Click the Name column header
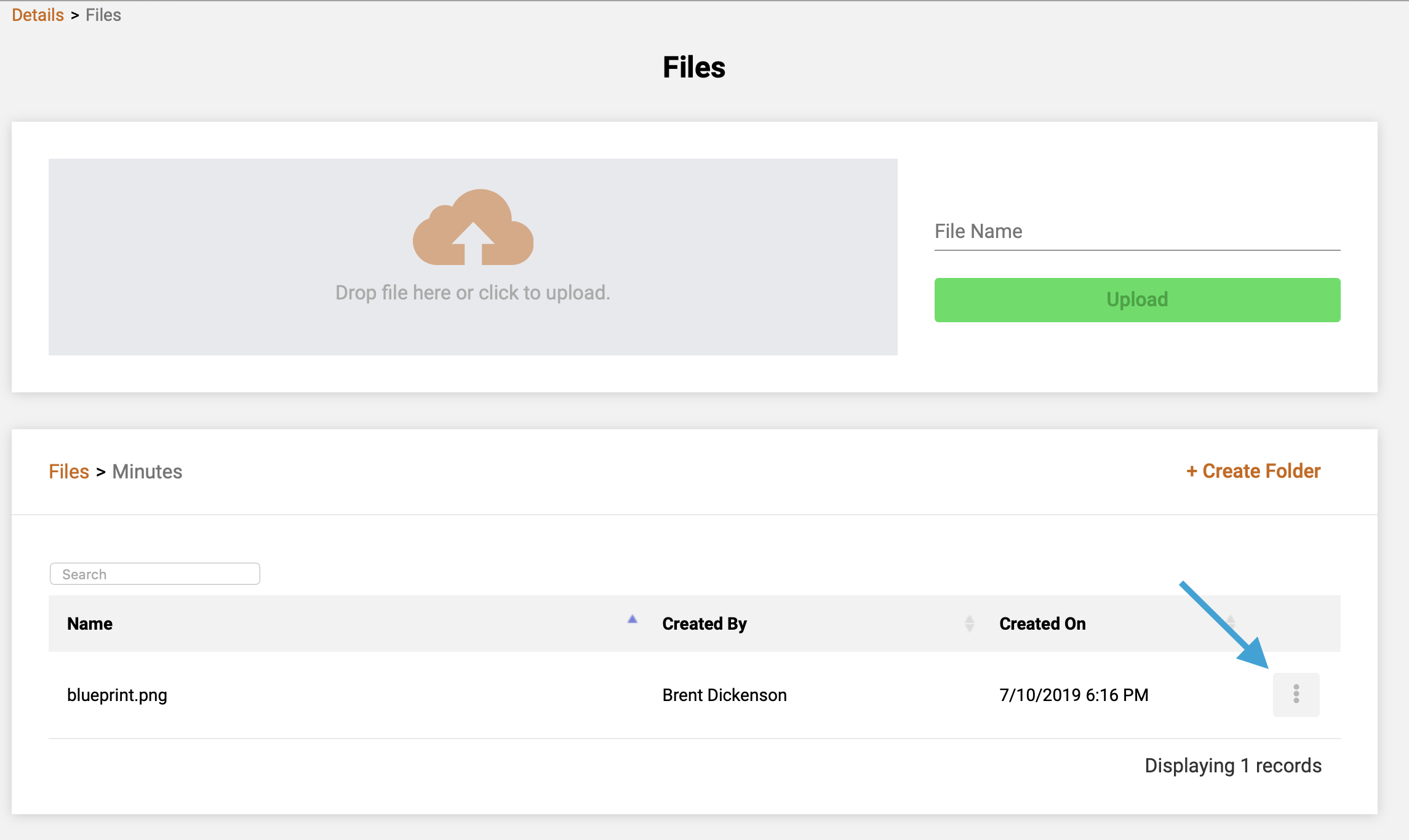 coord(89,624)
